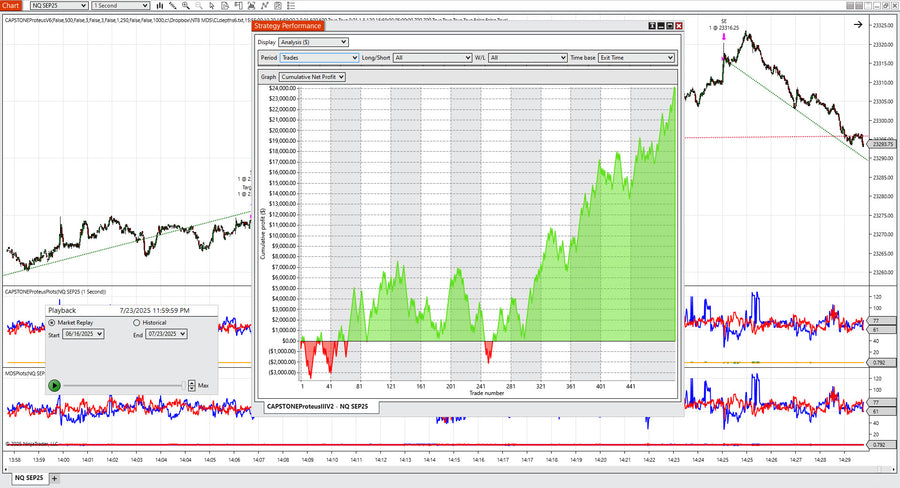This screenshot has height=488, width=900.
Task: Click the greyed zoom out magnifier icon
Action: pyautogui.click(x=199, y=6)
